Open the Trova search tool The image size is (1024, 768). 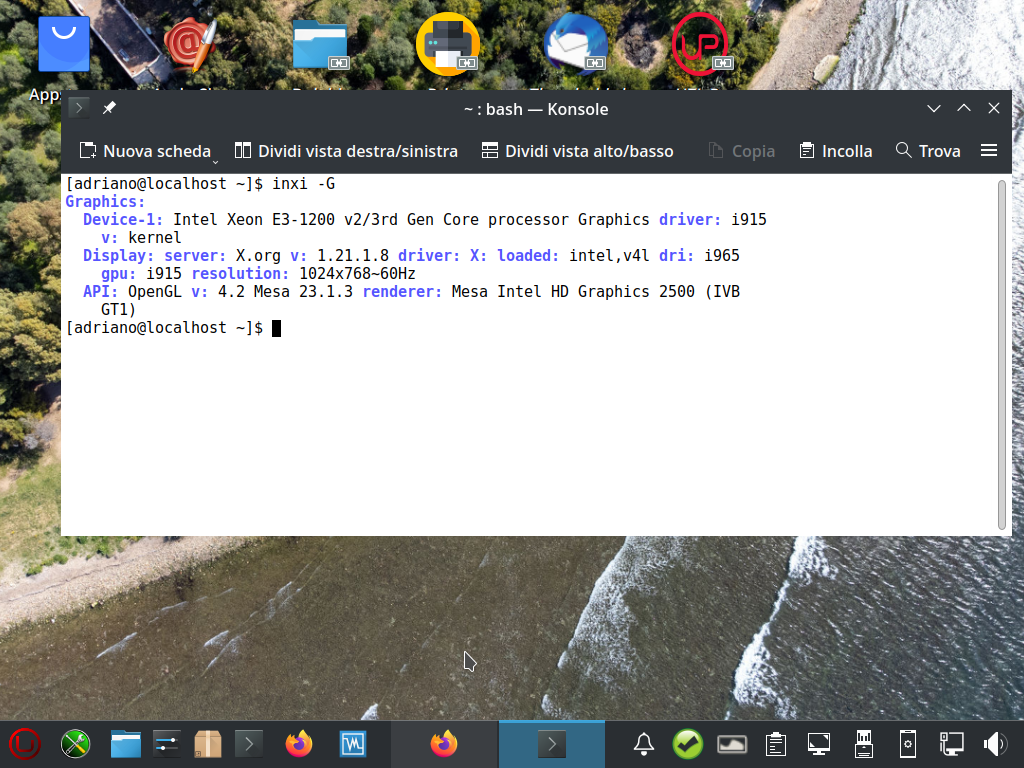tap(928, 151)
